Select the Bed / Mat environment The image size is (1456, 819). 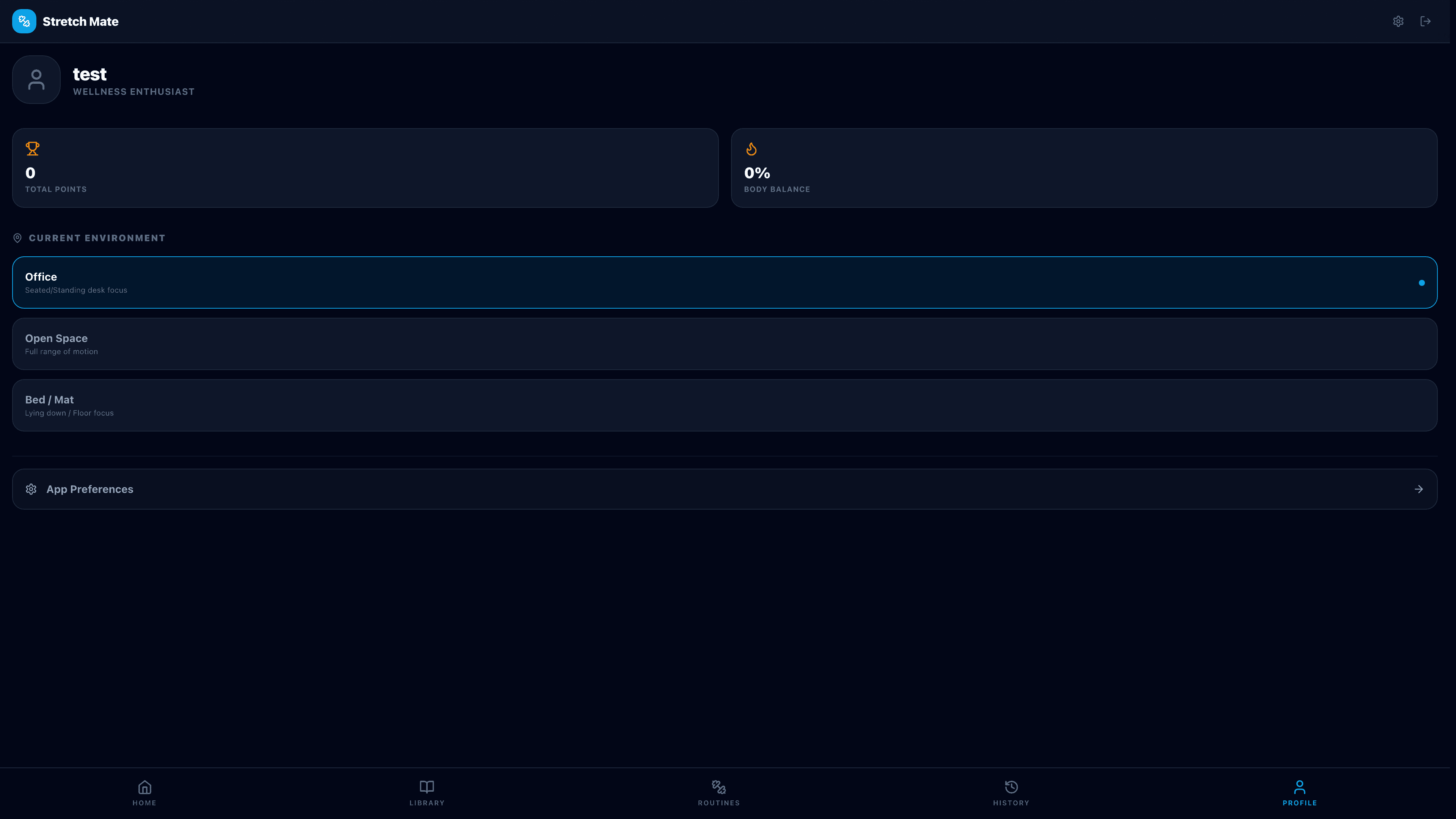pyautogui.click(x=725, y=405)
